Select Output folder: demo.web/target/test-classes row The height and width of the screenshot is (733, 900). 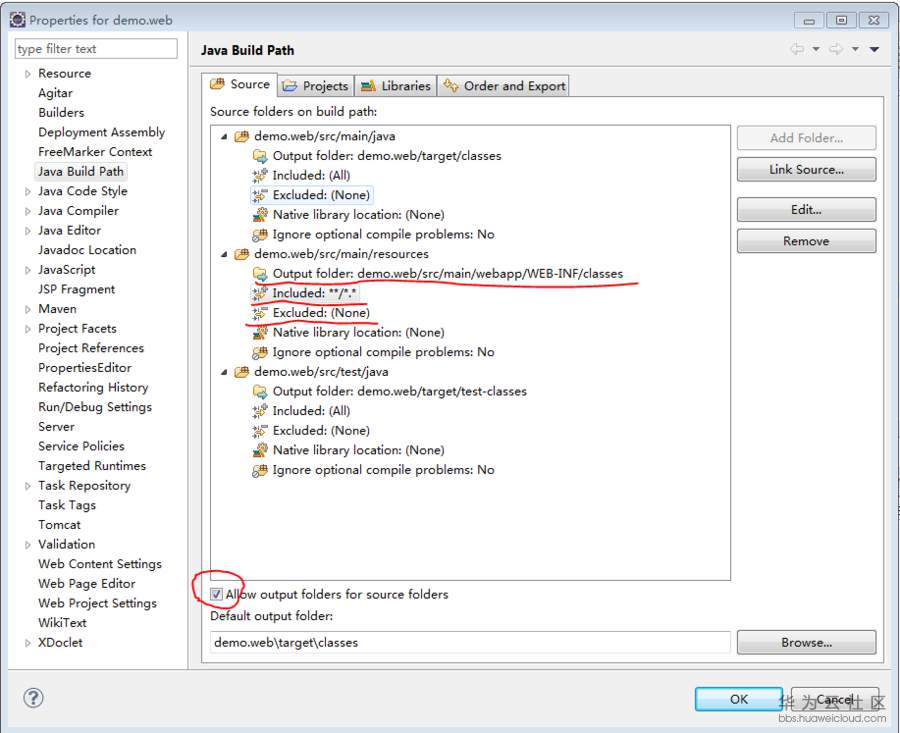(399, 391)
